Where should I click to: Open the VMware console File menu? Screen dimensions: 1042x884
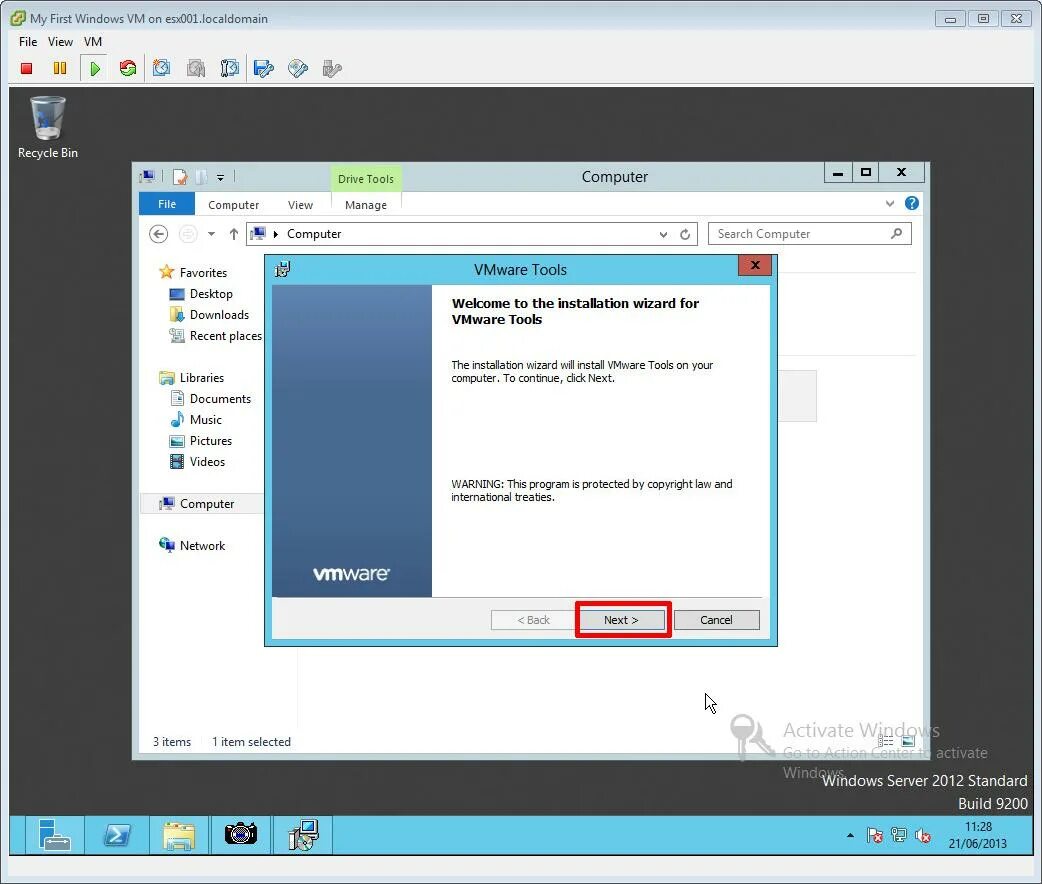(28, 41)
